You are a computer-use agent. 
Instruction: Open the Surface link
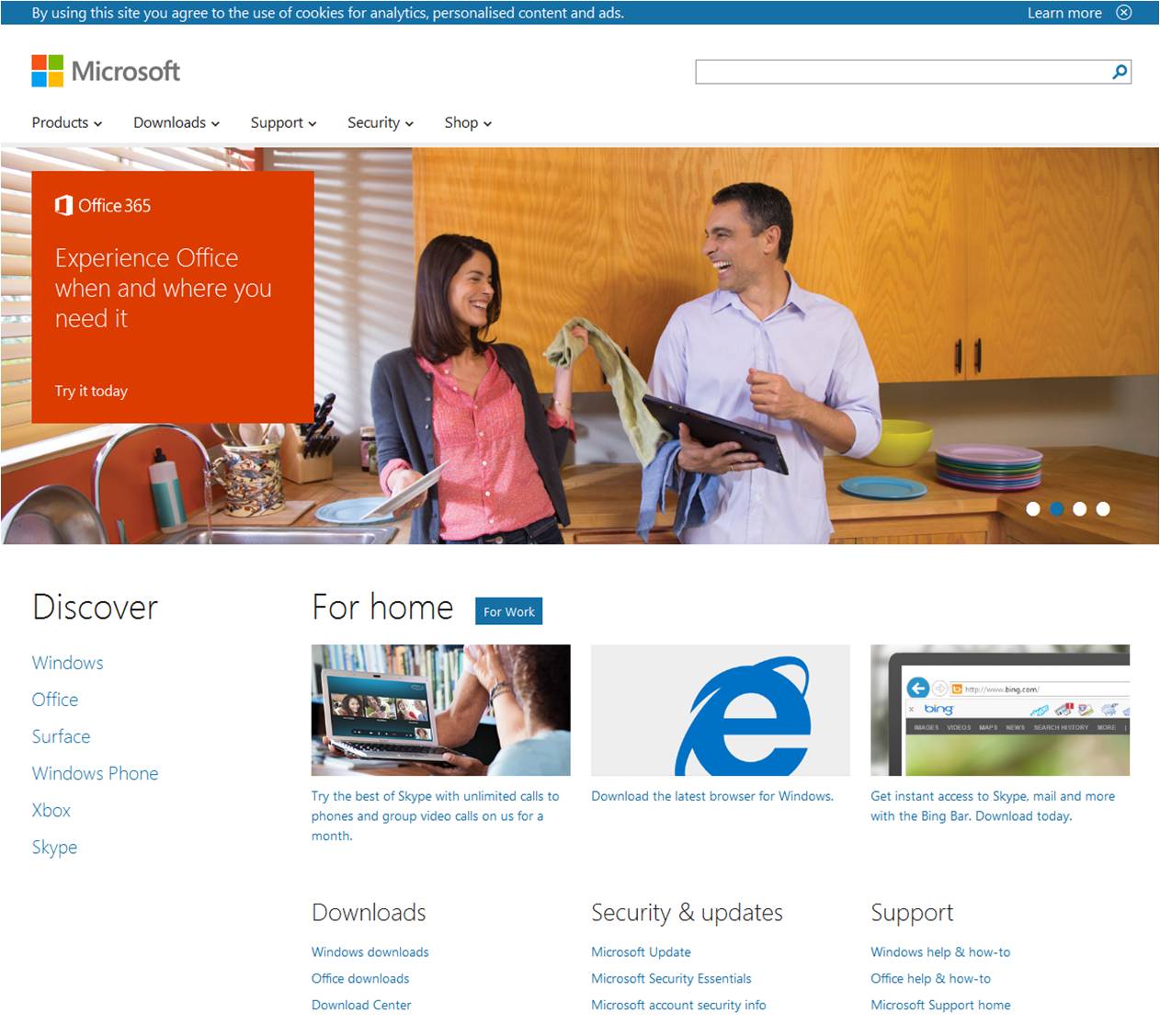(x=61, y=736)
